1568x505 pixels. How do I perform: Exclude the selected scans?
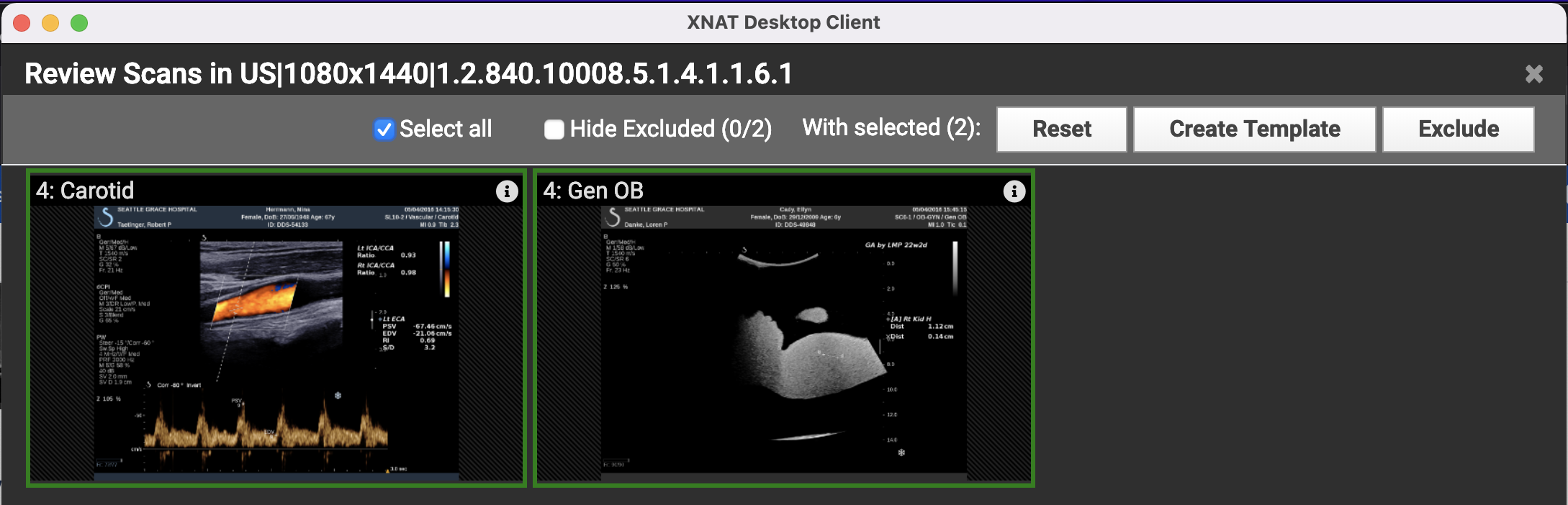pyautogui.click(x=1458, y=129)
